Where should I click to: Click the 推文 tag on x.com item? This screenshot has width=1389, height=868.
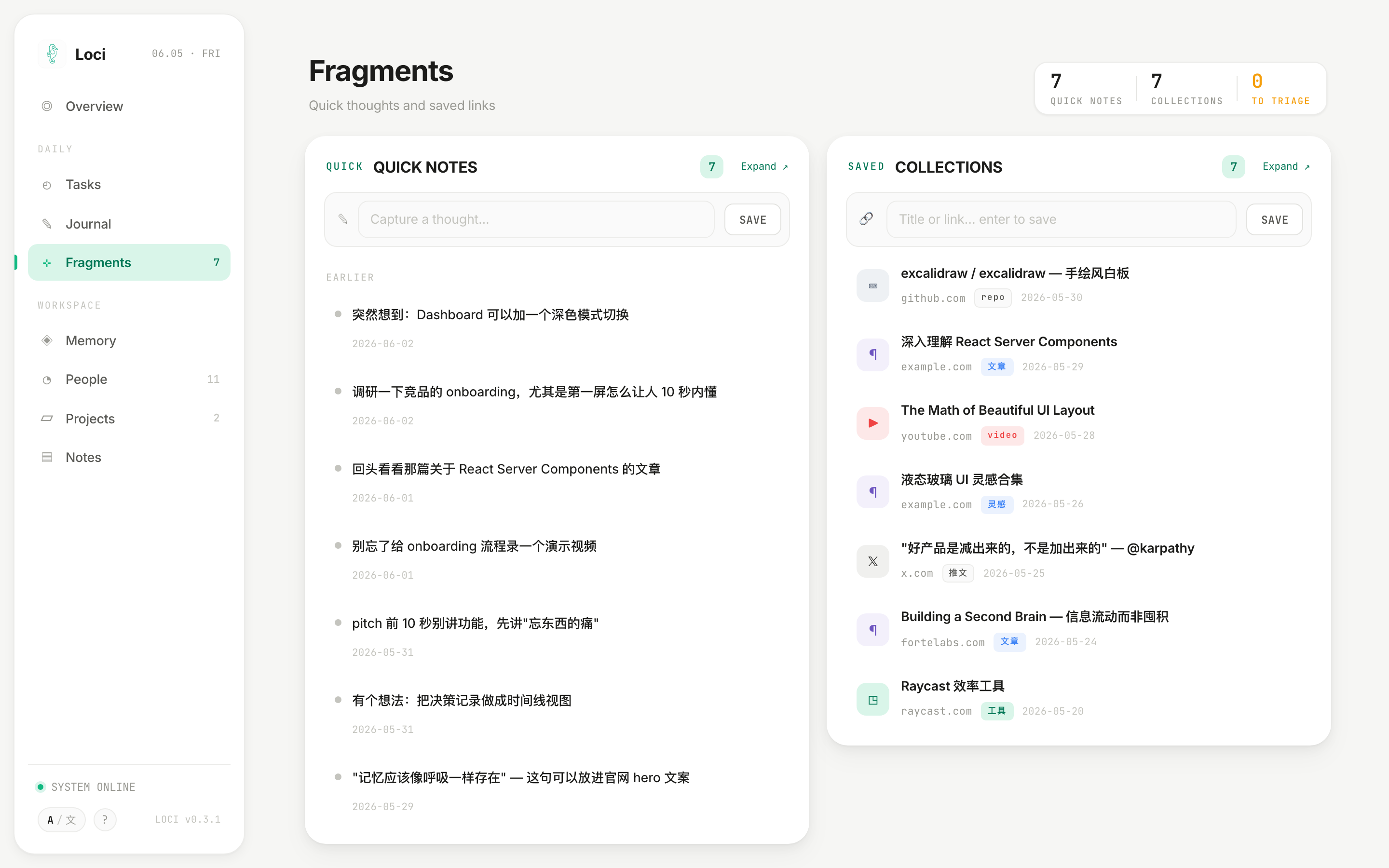(x=957, y=573)
